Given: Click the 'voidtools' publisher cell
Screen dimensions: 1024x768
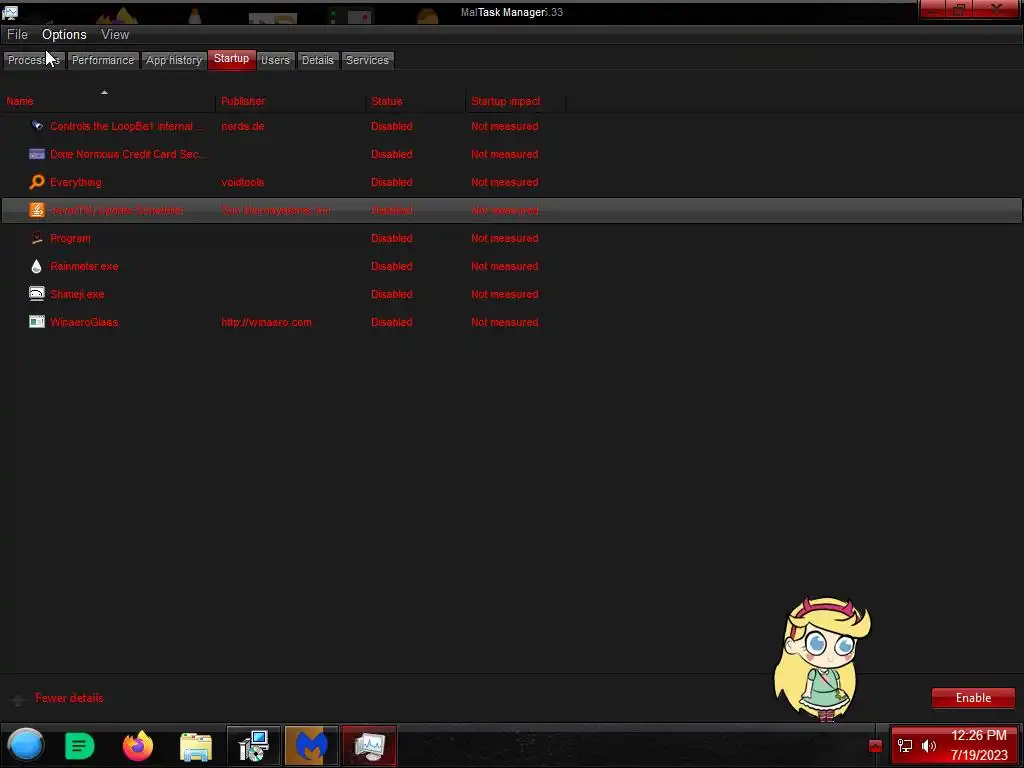Looking at the screenshot, I should tap(243, 182).
